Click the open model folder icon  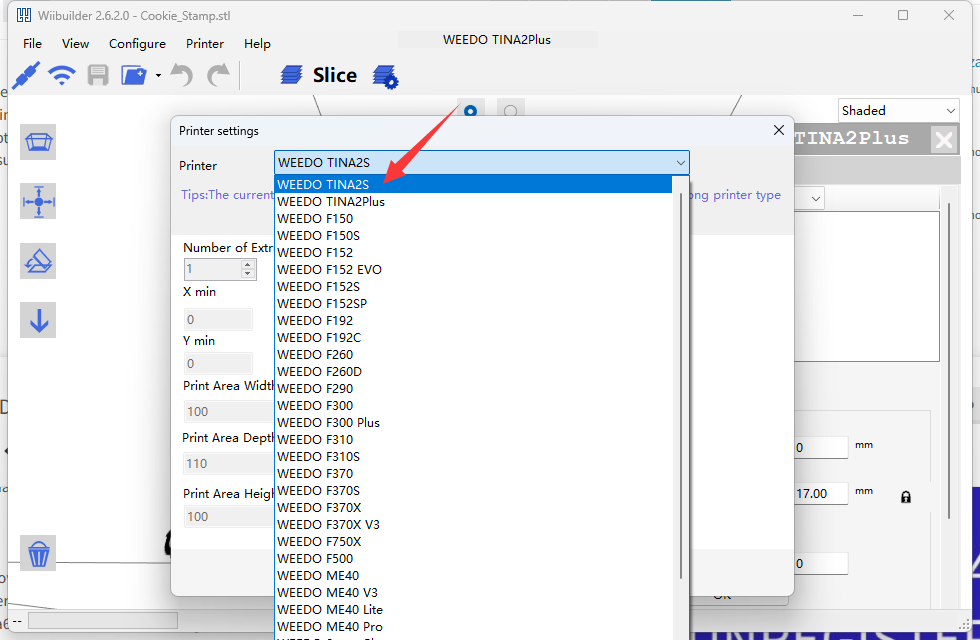[x=133, y=75]
